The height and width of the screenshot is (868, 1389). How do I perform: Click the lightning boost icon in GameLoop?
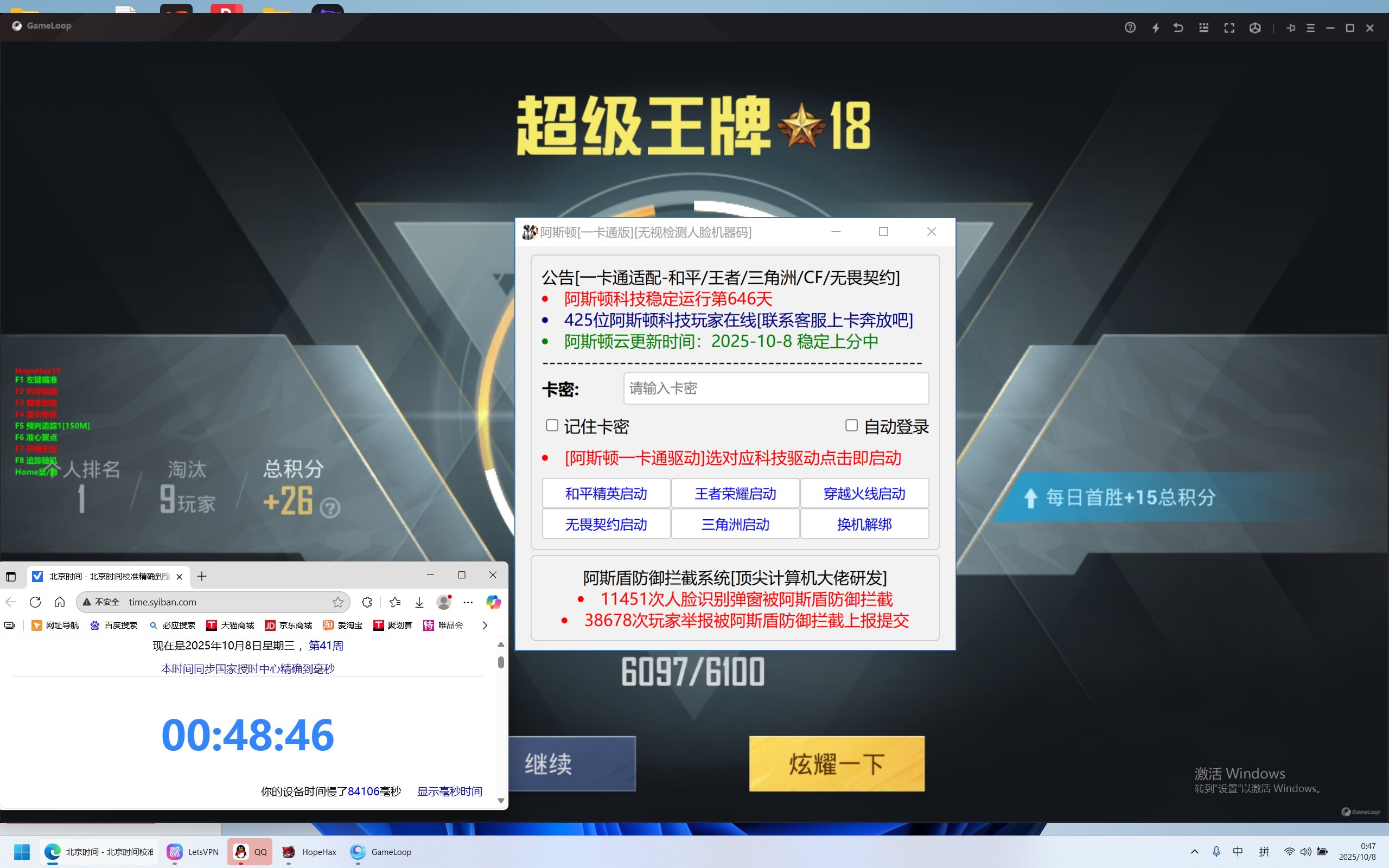click(1155, 28)
